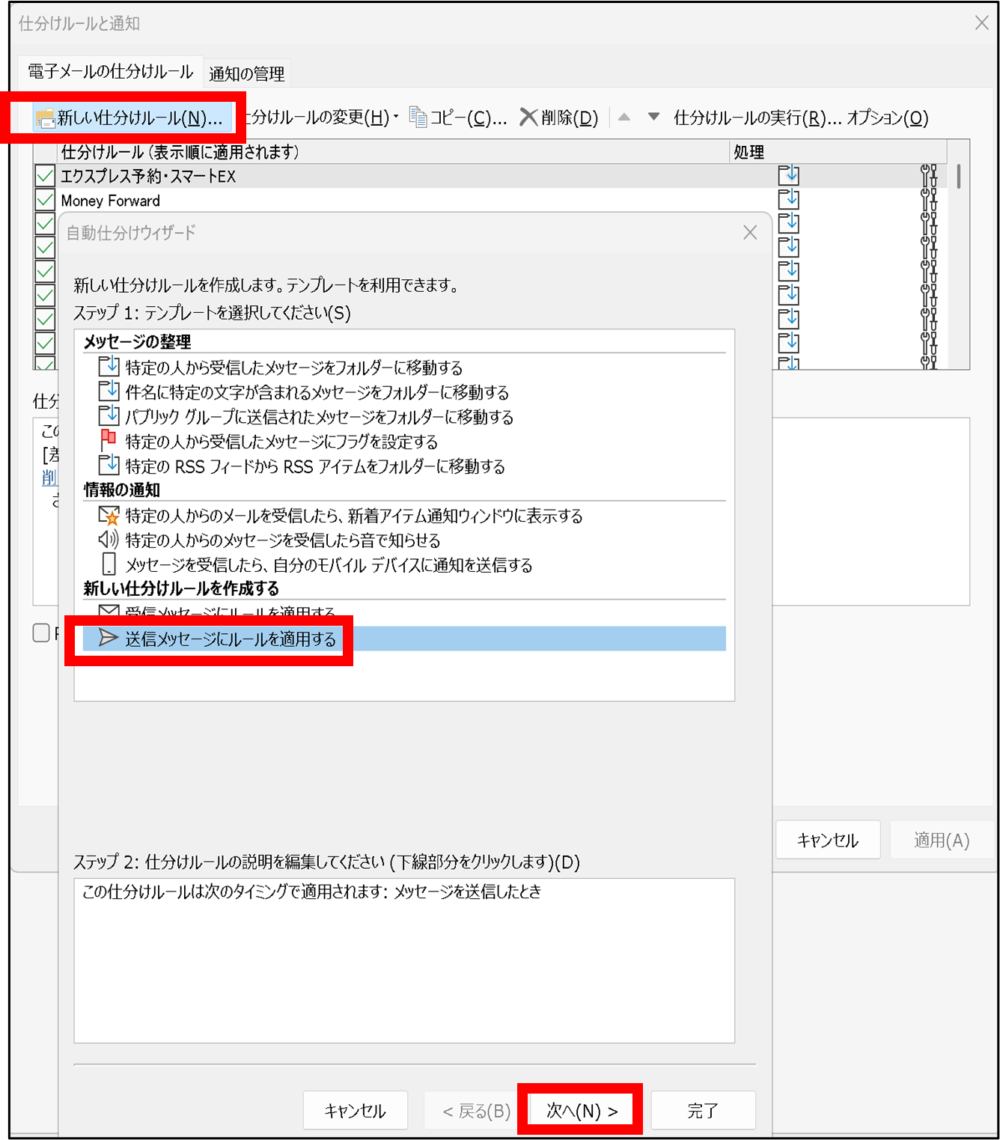Open オプション from the rules toolbar
Image resolution: width=1000 pixels, height=1140 pixels.
(888, 118)
